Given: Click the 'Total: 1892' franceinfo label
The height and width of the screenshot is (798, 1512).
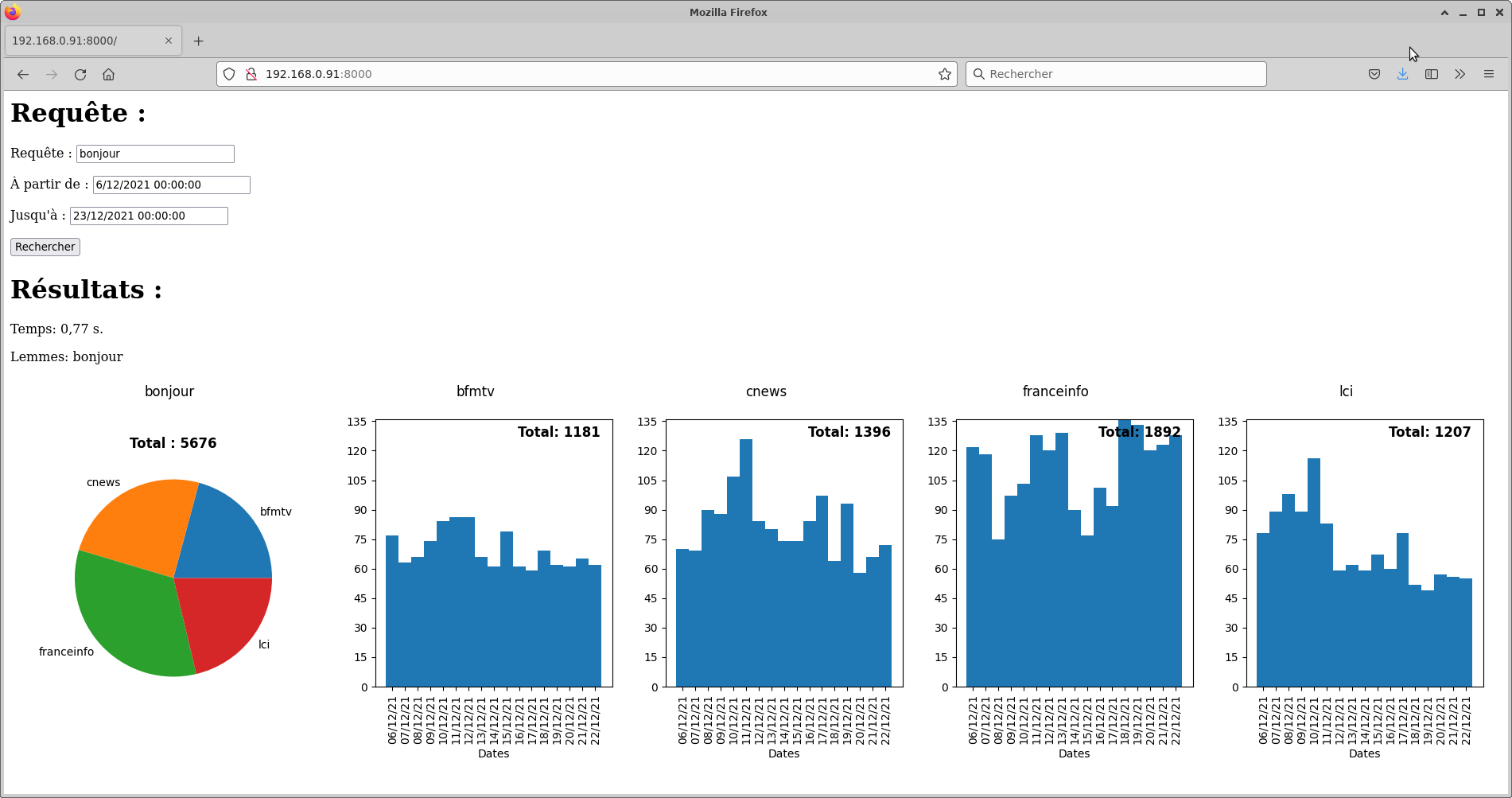Looking at the screenshot, I should 1139,432.
